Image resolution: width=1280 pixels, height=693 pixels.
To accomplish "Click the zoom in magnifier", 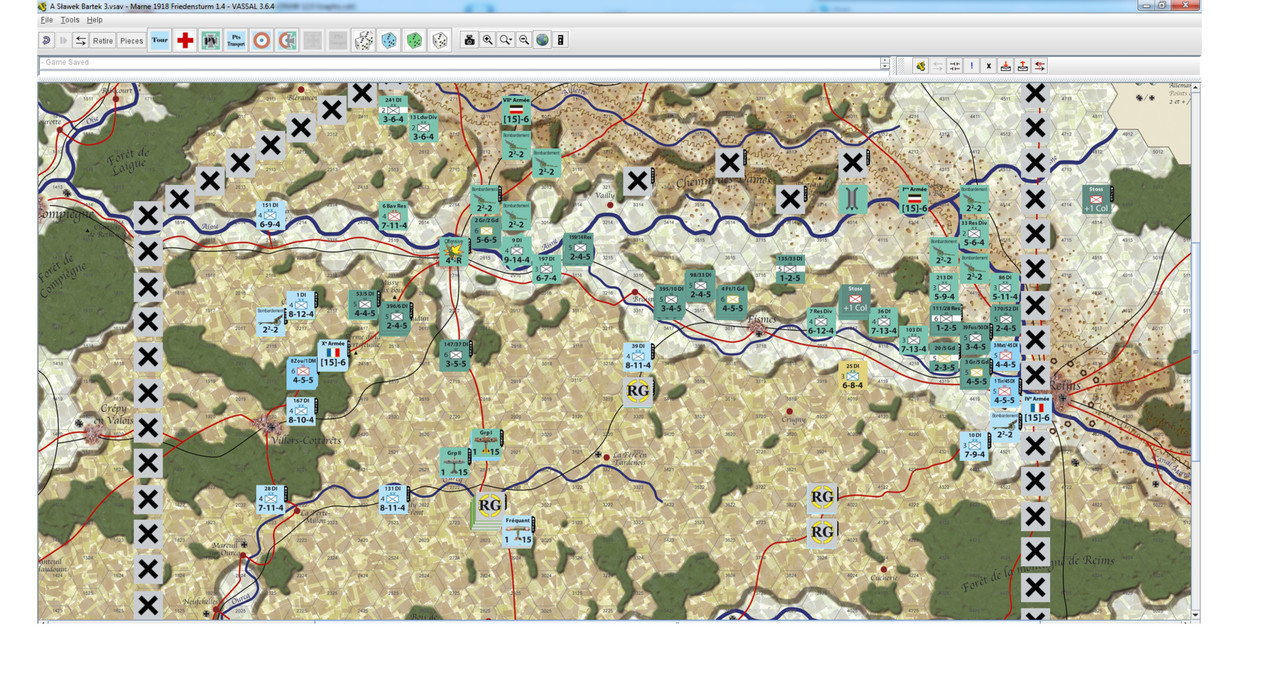I will 487,40.
